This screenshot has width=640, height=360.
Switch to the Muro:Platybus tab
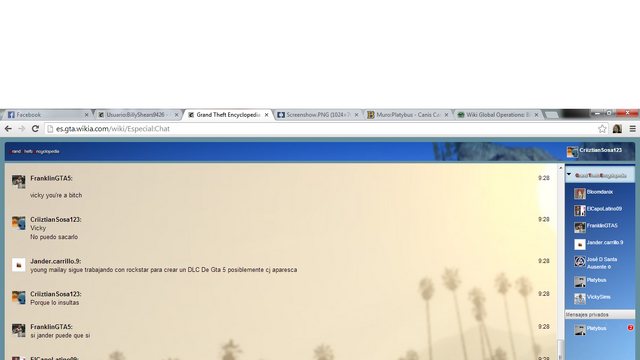coord(408,115)
